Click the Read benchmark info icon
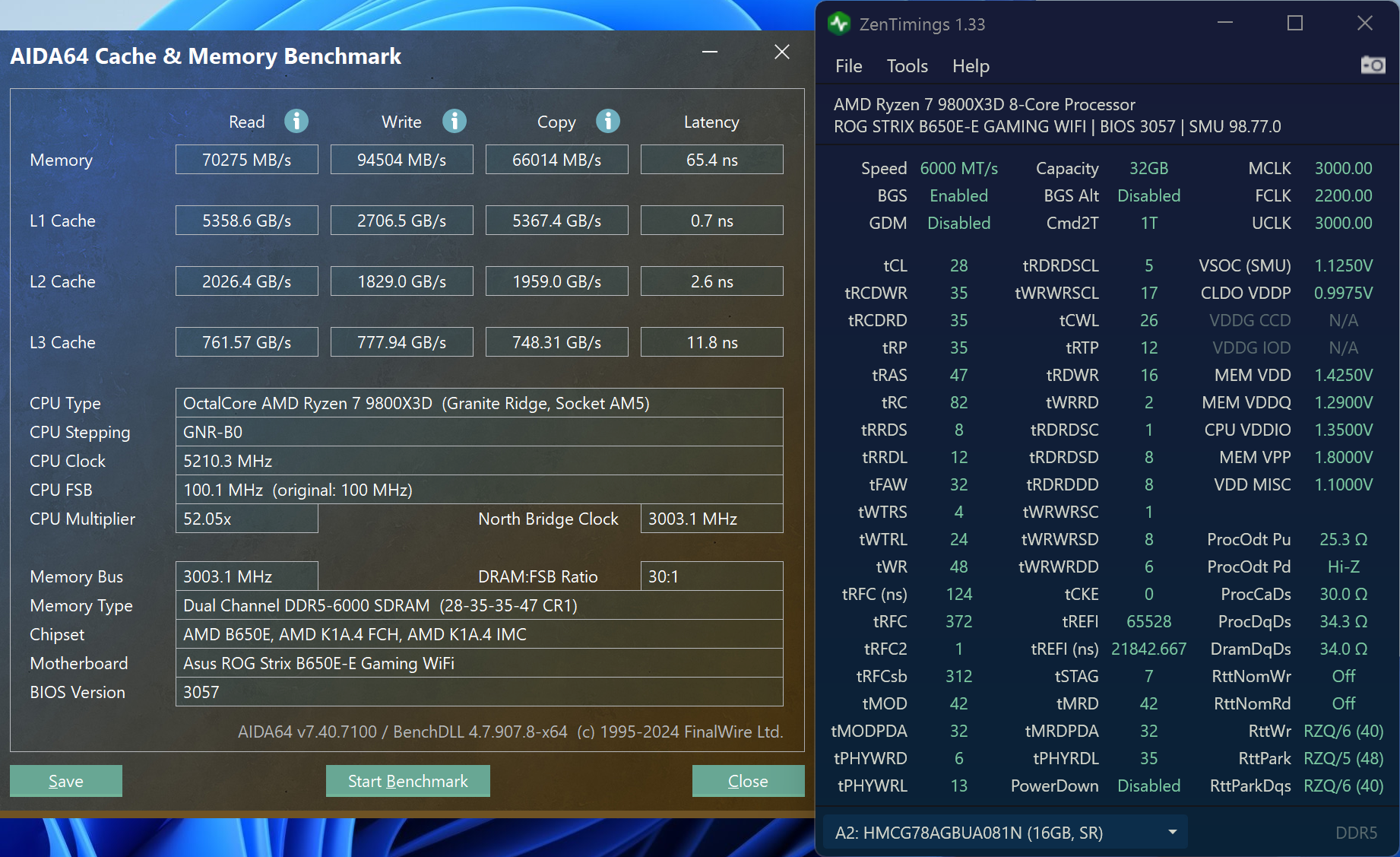1400x857 pixels. pos(296,121)
